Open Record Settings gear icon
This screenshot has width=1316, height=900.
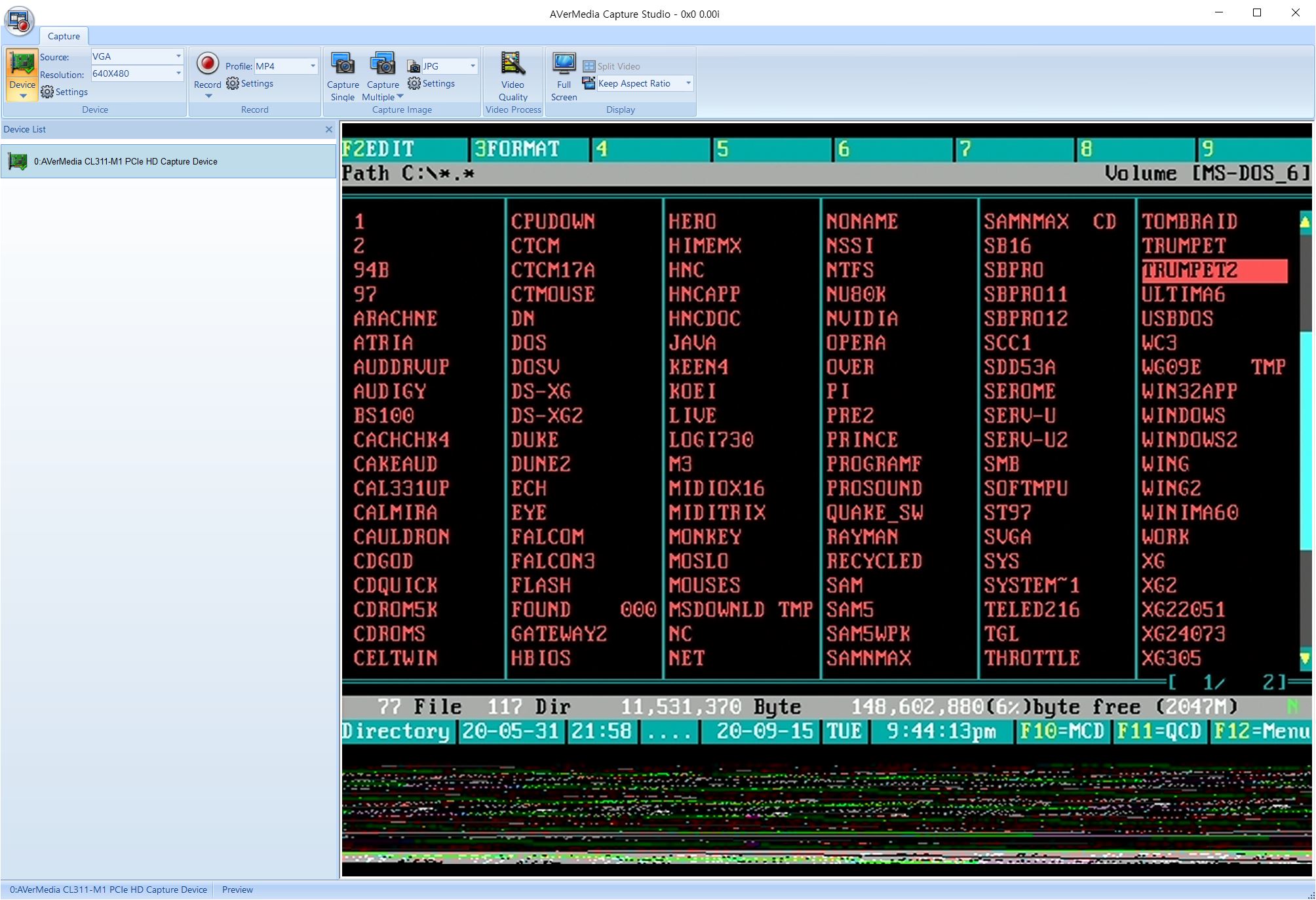[x=233, y=84]
